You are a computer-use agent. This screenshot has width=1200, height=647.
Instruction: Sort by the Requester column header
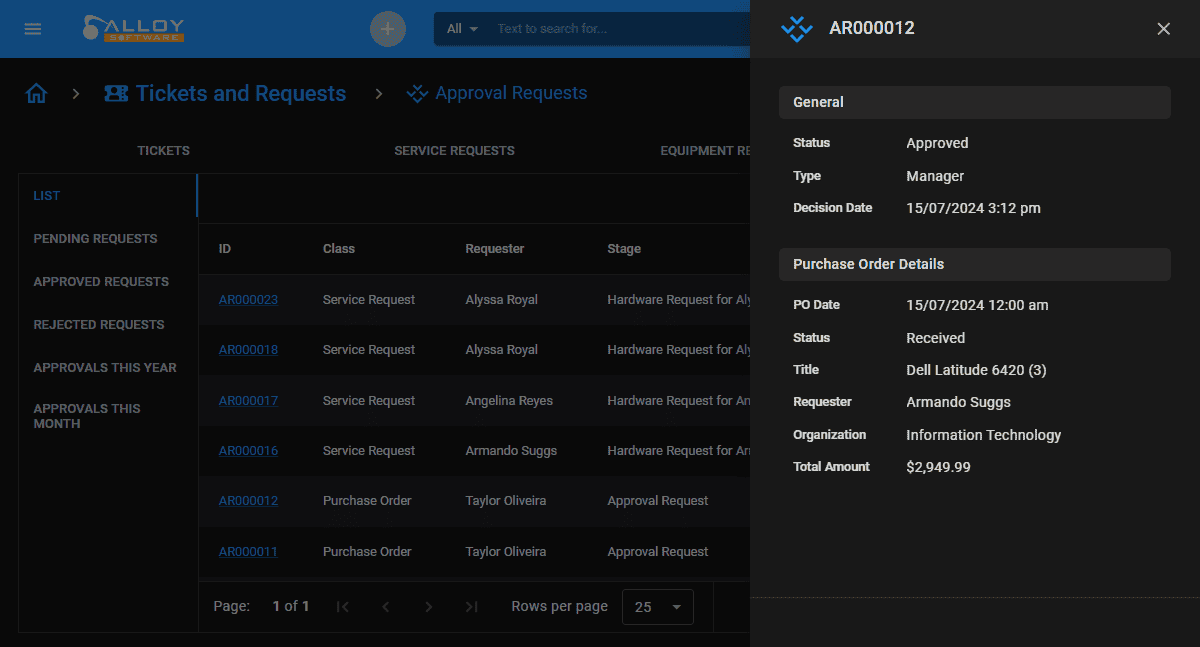495,249
